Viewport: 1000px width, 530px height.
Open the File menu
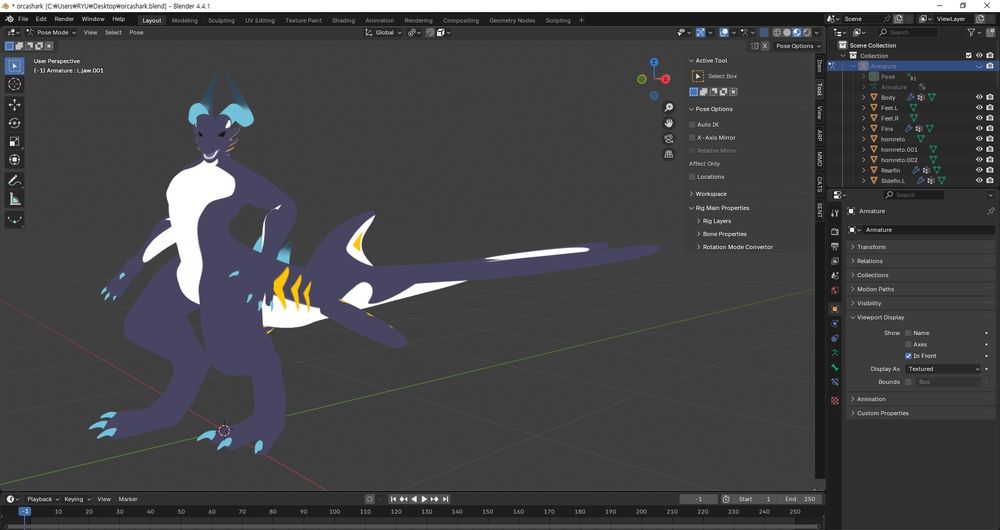(23, 19)
